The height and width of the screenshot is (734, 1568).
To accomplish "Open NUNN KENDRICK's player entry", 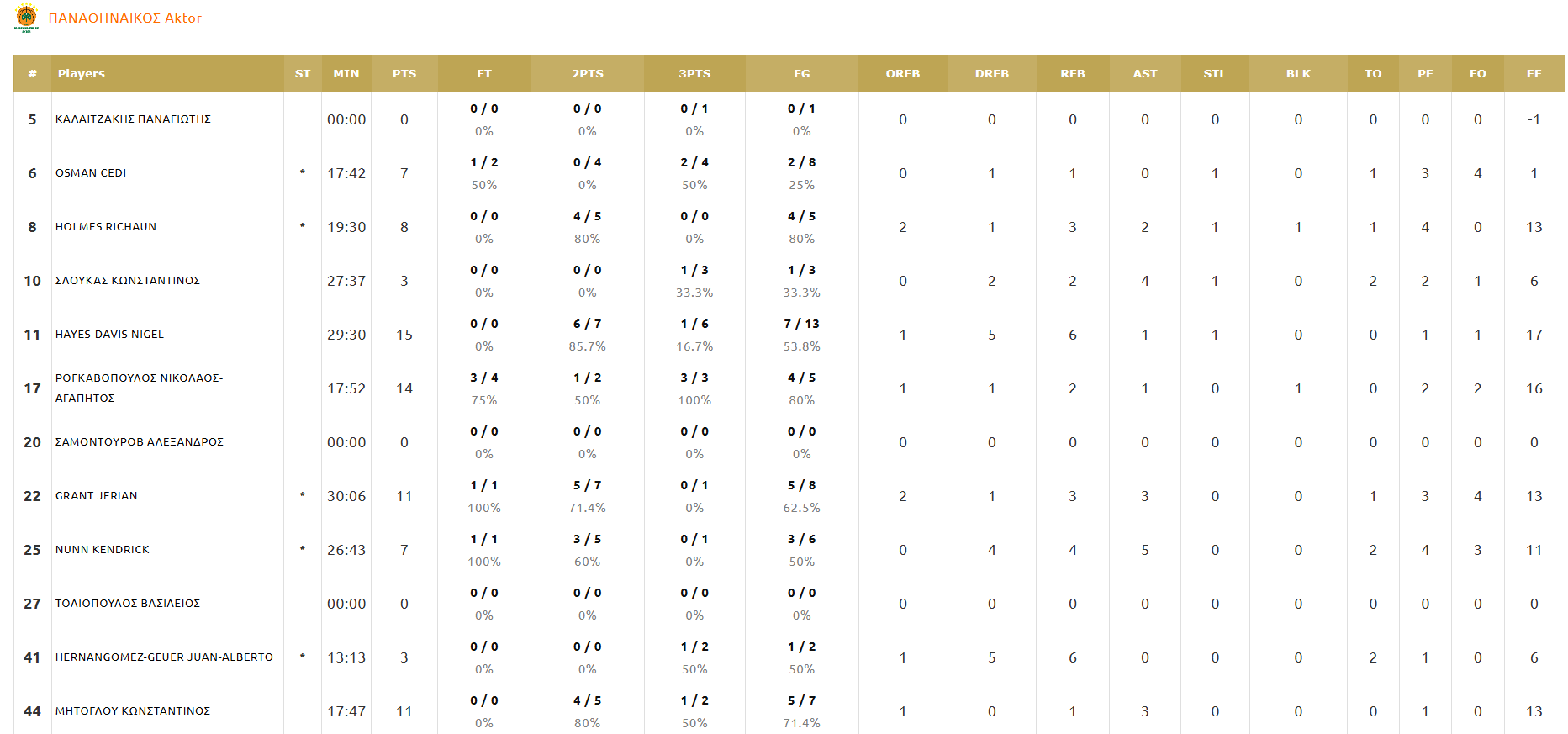I will point(103,550).
